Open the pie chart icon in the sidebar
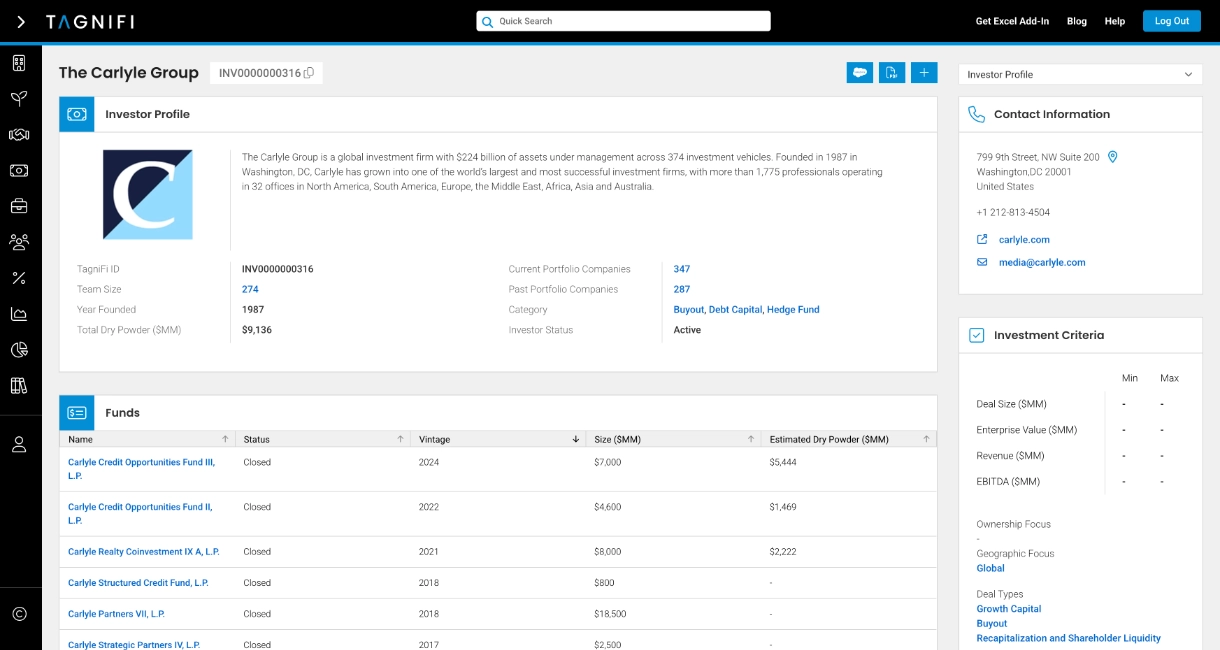 point(20,349)
